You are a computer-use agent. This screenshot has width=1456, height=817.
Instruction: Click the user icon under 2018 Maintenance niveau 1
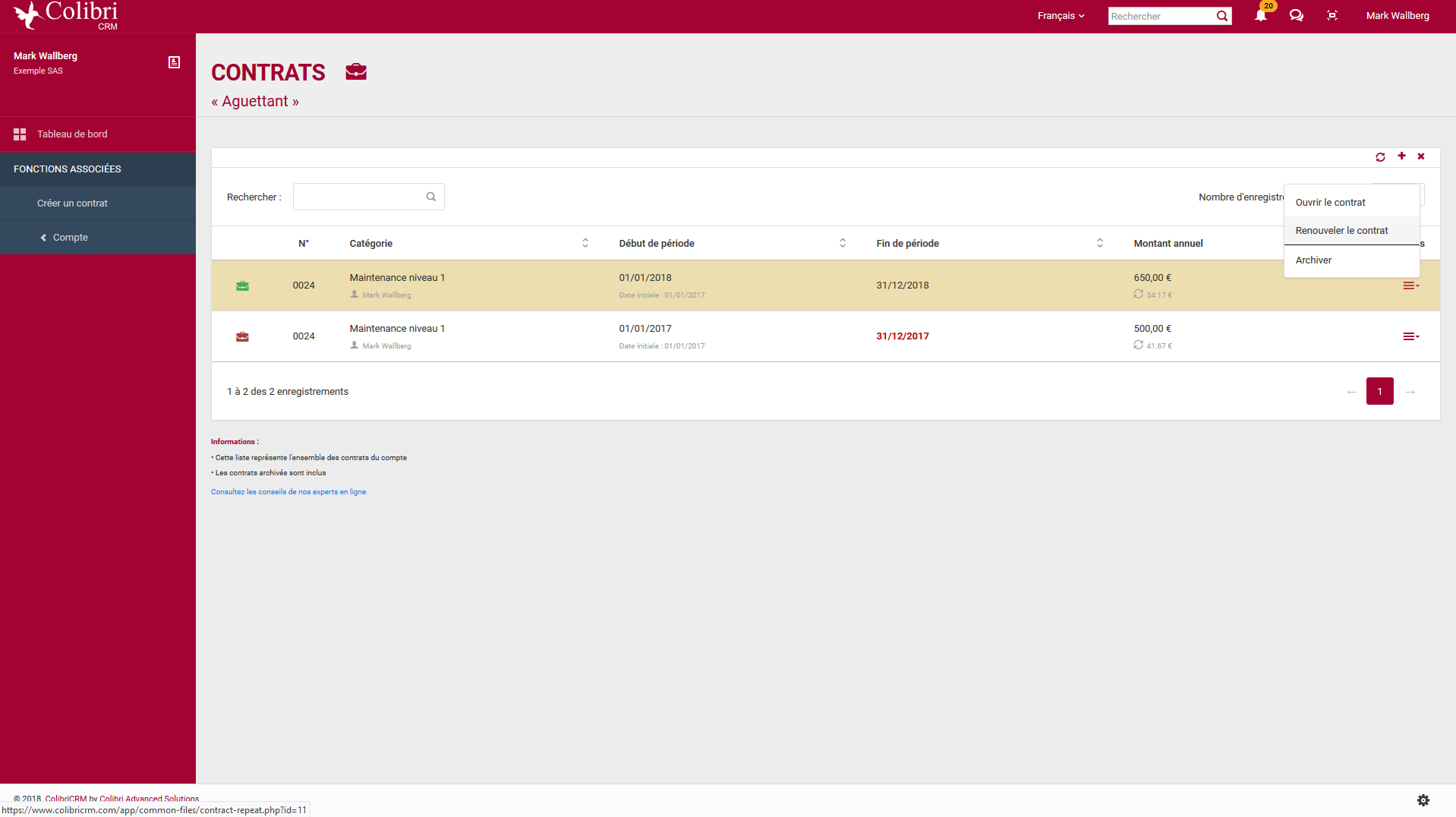click(355, 294)
